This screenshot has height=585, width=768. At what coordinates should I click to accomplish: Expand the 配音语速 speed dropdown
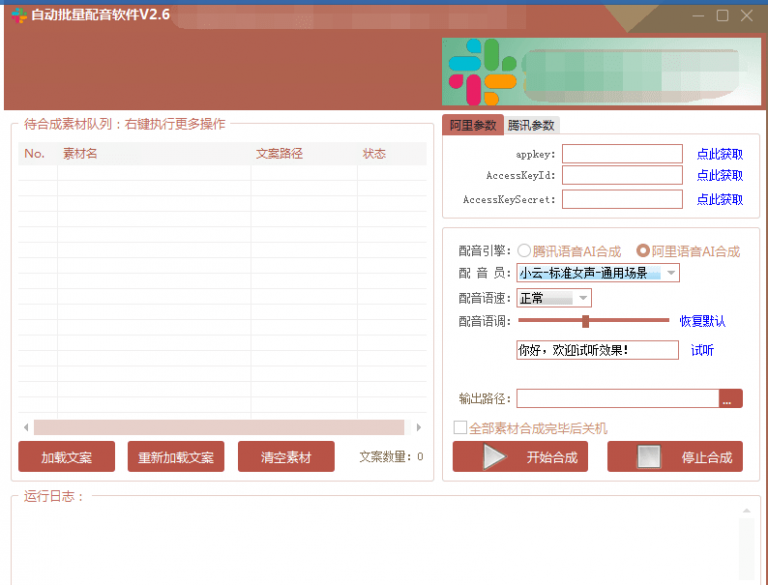point(582,298)
